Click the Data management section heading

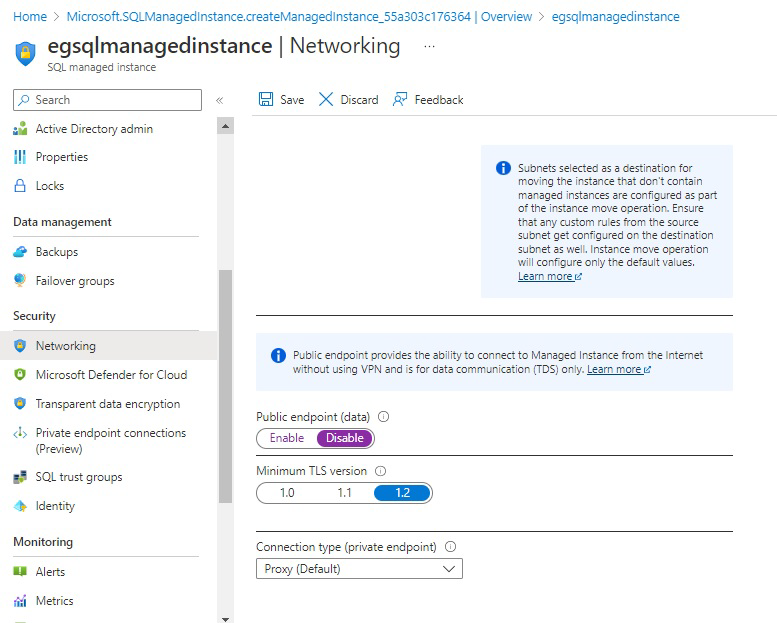(62, 222)
